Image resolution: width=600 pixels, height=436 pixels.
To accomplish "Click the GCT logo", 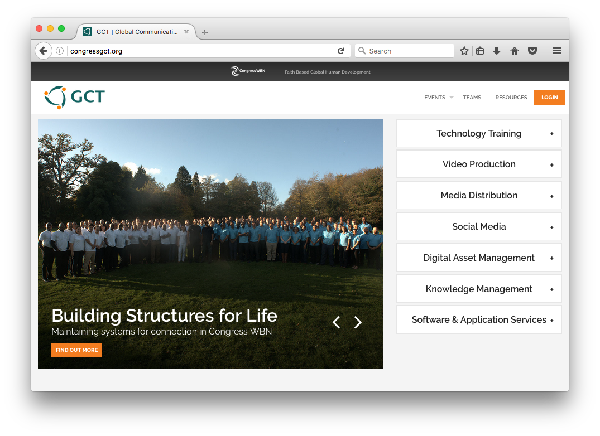I will pyautogui.click(x=75, y=97).
